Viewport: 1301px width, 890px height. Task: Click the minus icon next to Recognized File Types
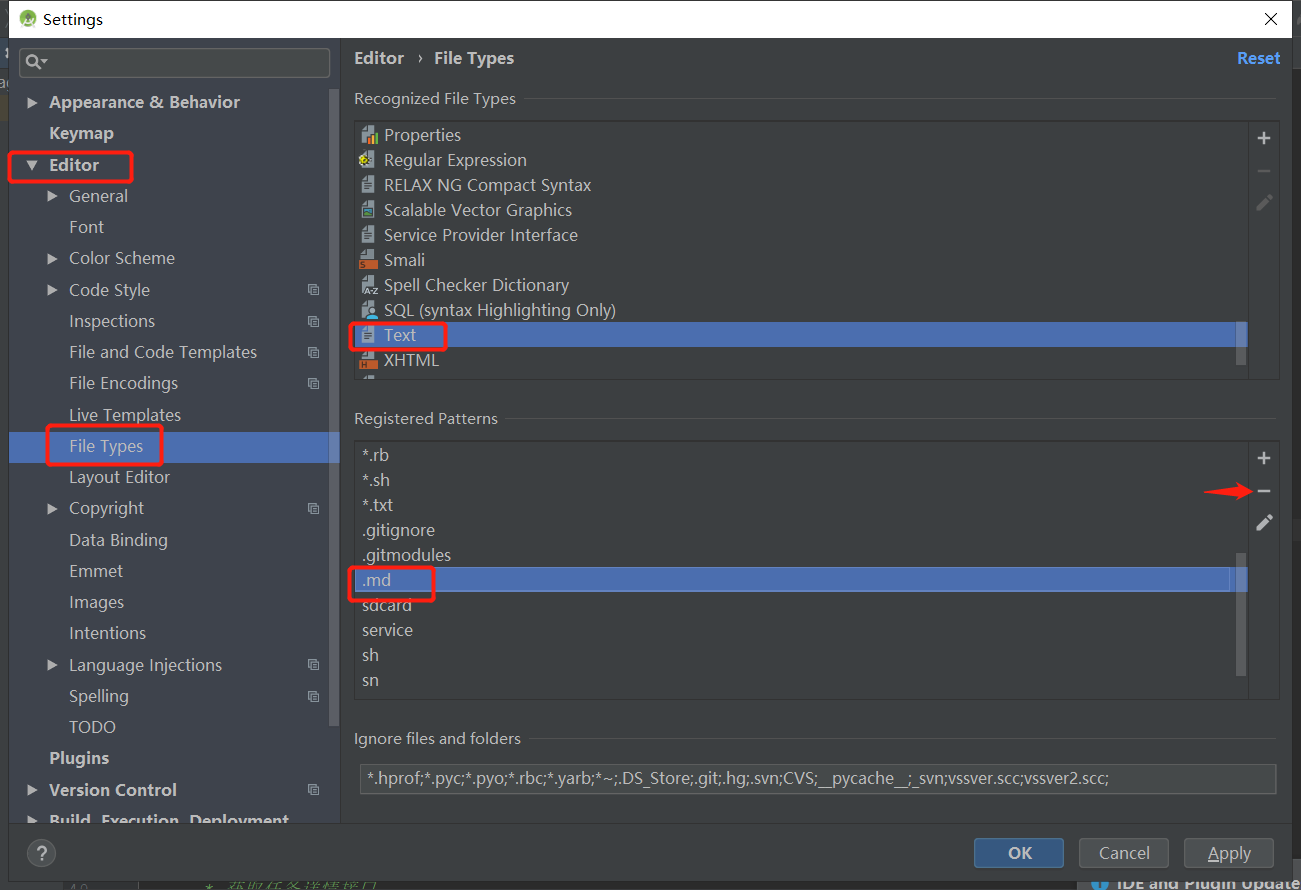click(x=1263, y=170)
